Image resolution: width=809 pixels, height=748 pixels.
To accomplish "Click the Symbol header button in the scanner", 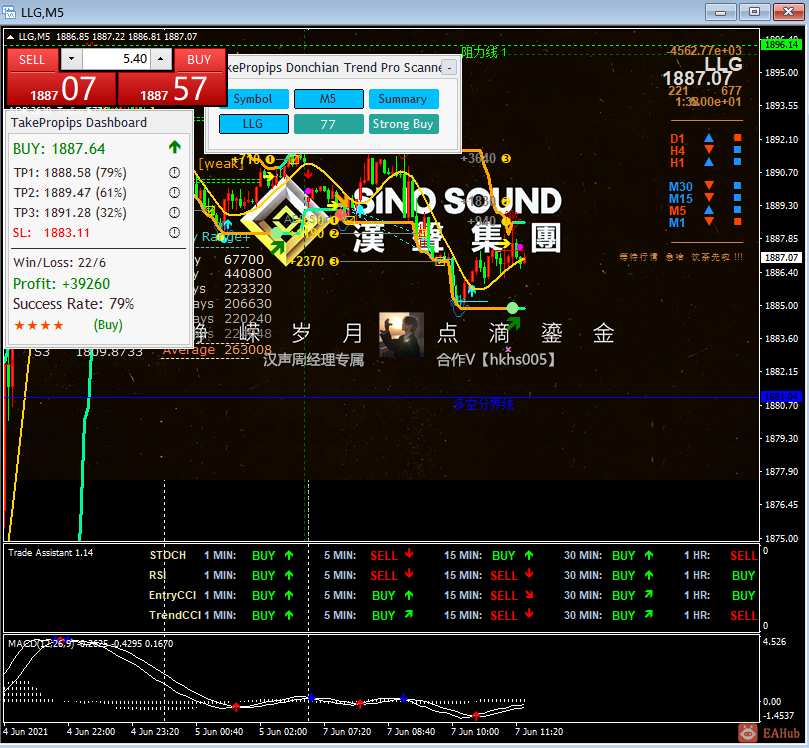I will 253,99.
